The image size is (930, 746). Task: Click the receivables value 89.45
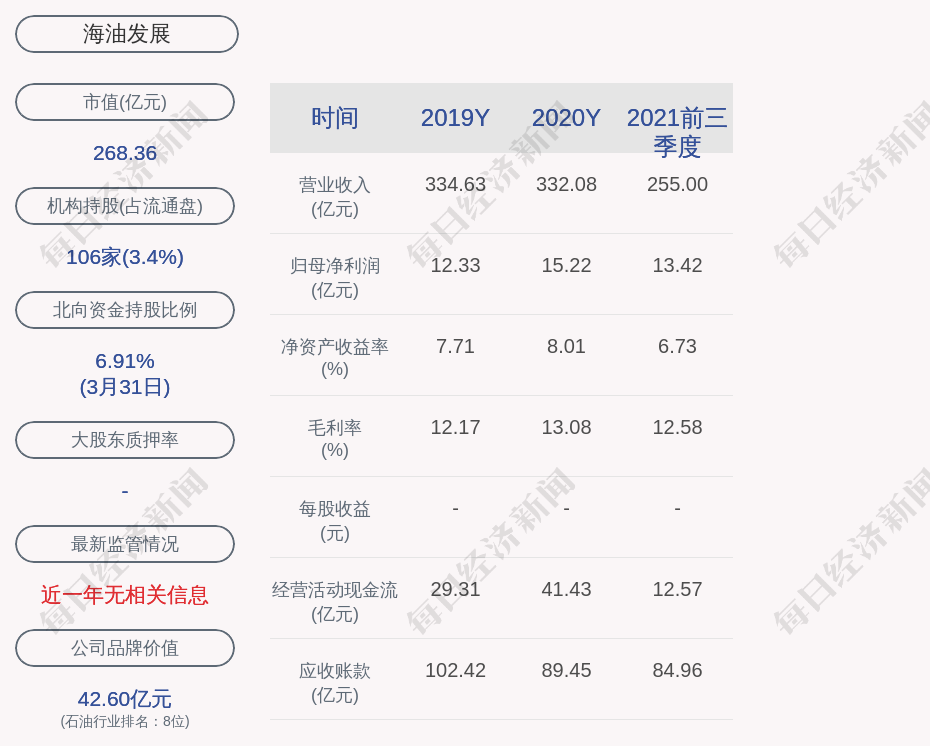(x=566, y=670)
